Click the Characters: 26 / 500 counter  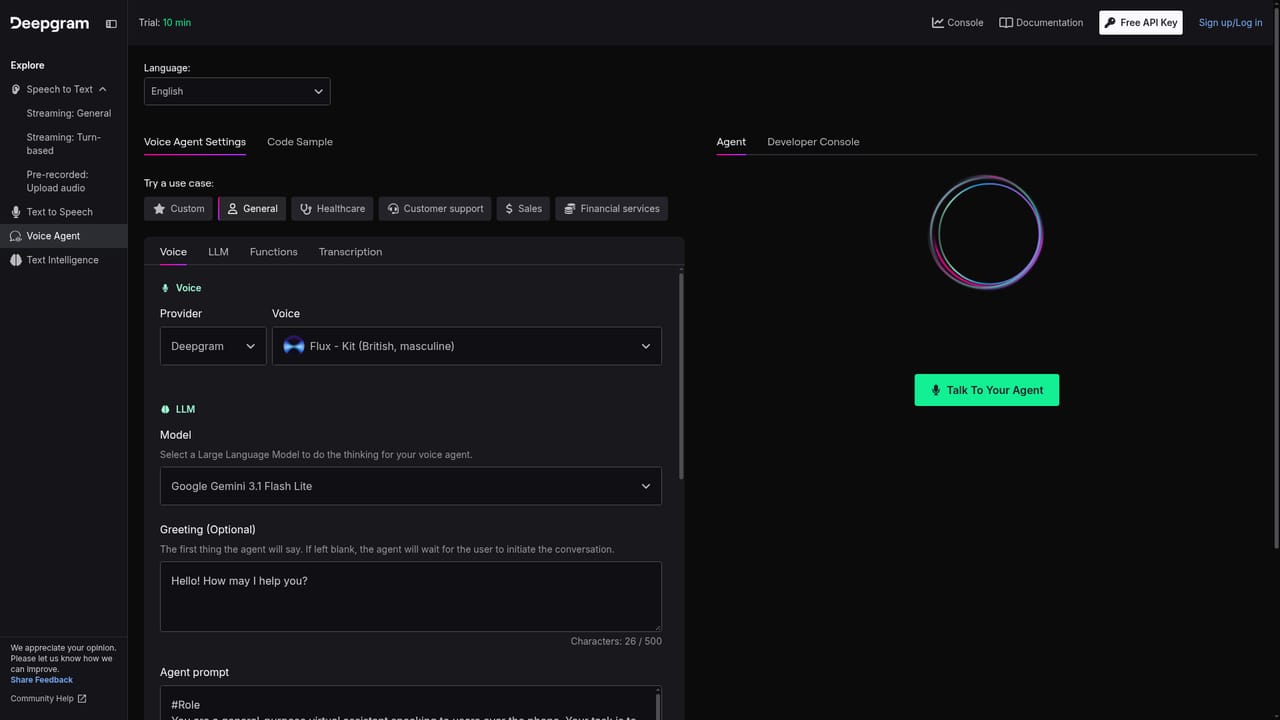(616, 641)
